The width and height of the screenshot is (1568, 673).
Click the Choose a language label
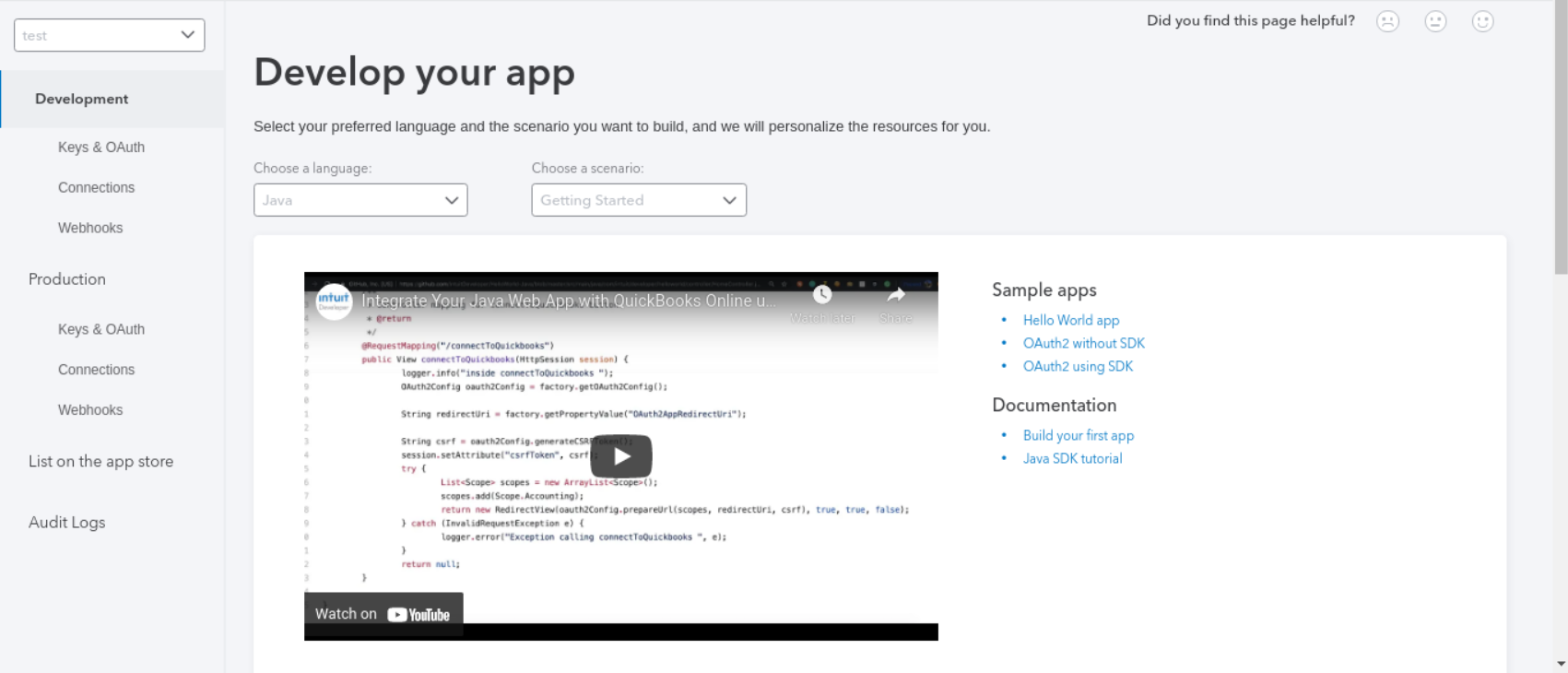pos(312,168)
